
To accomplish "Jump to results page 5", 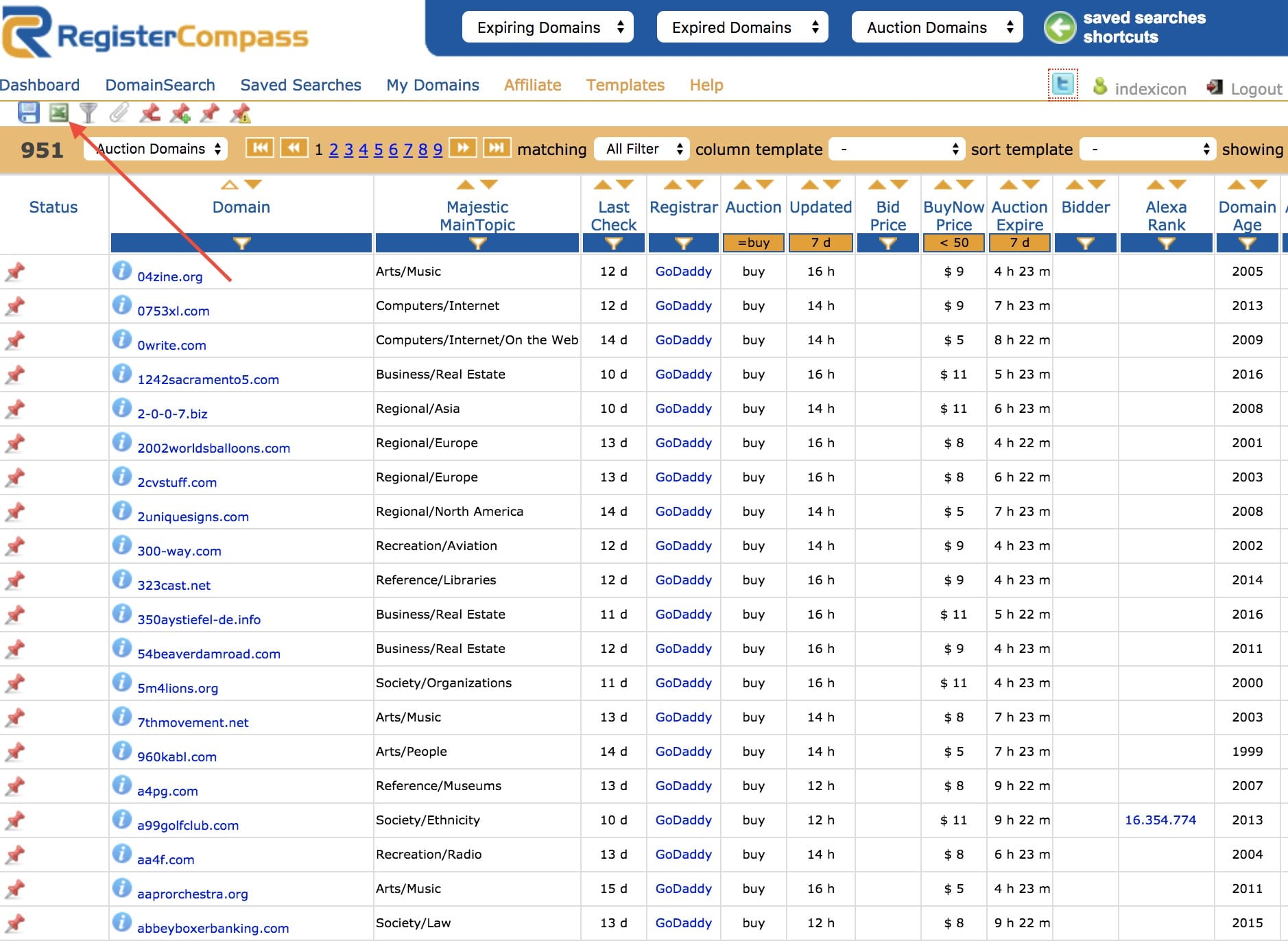I will [378, 149].
